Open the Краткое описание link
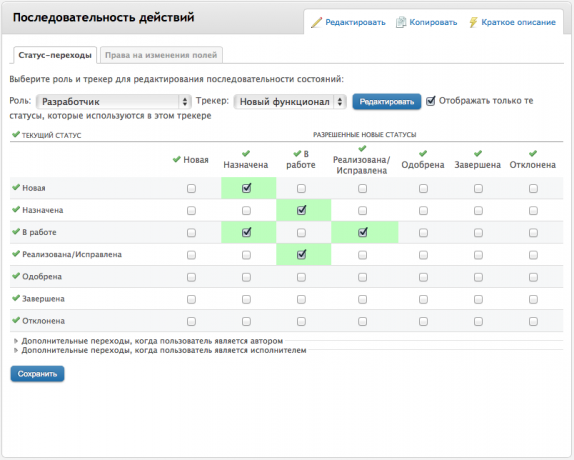The height and width of the screenshot is (460, 574). point(518,22)
